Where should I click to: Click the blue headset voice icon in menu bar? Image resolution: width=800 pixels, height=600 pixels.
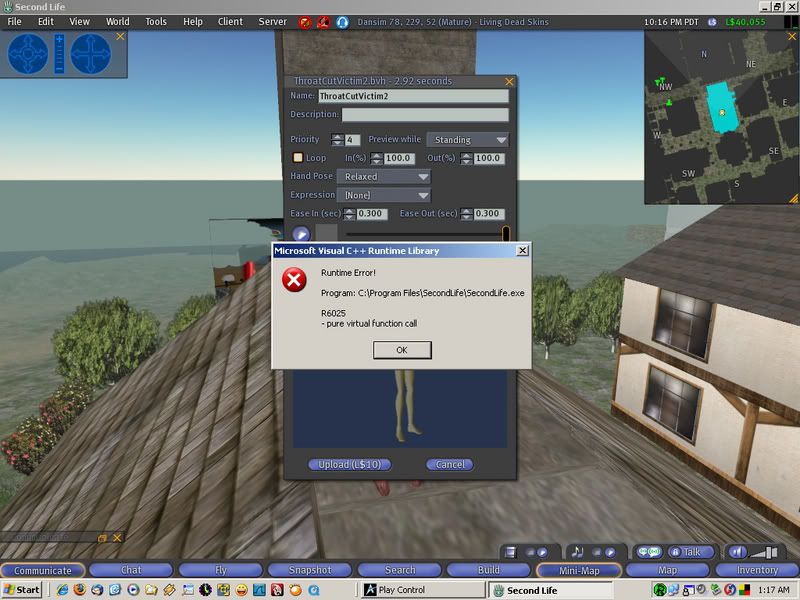[x=342, y=22]
